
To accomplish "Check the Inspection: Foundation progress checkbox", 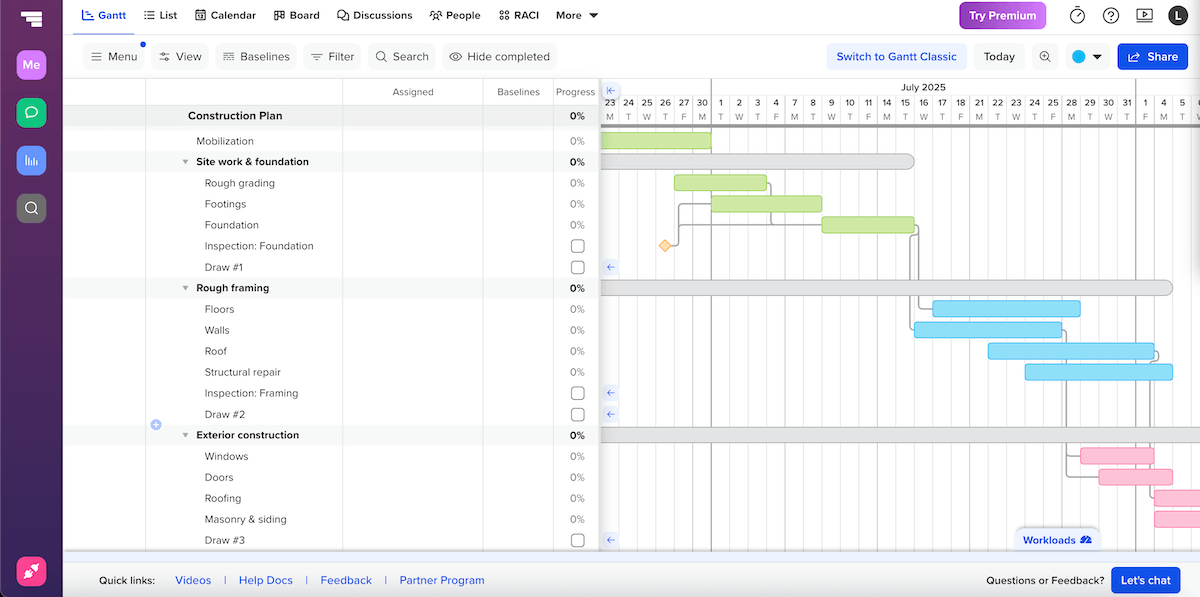I will [x=578, y=245].
